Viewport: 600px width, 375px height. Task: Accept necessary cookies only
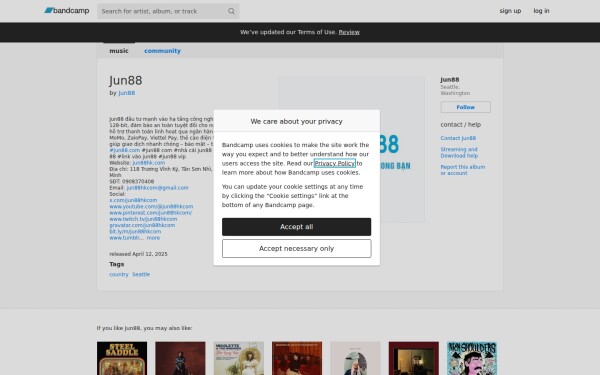(296, 249)
